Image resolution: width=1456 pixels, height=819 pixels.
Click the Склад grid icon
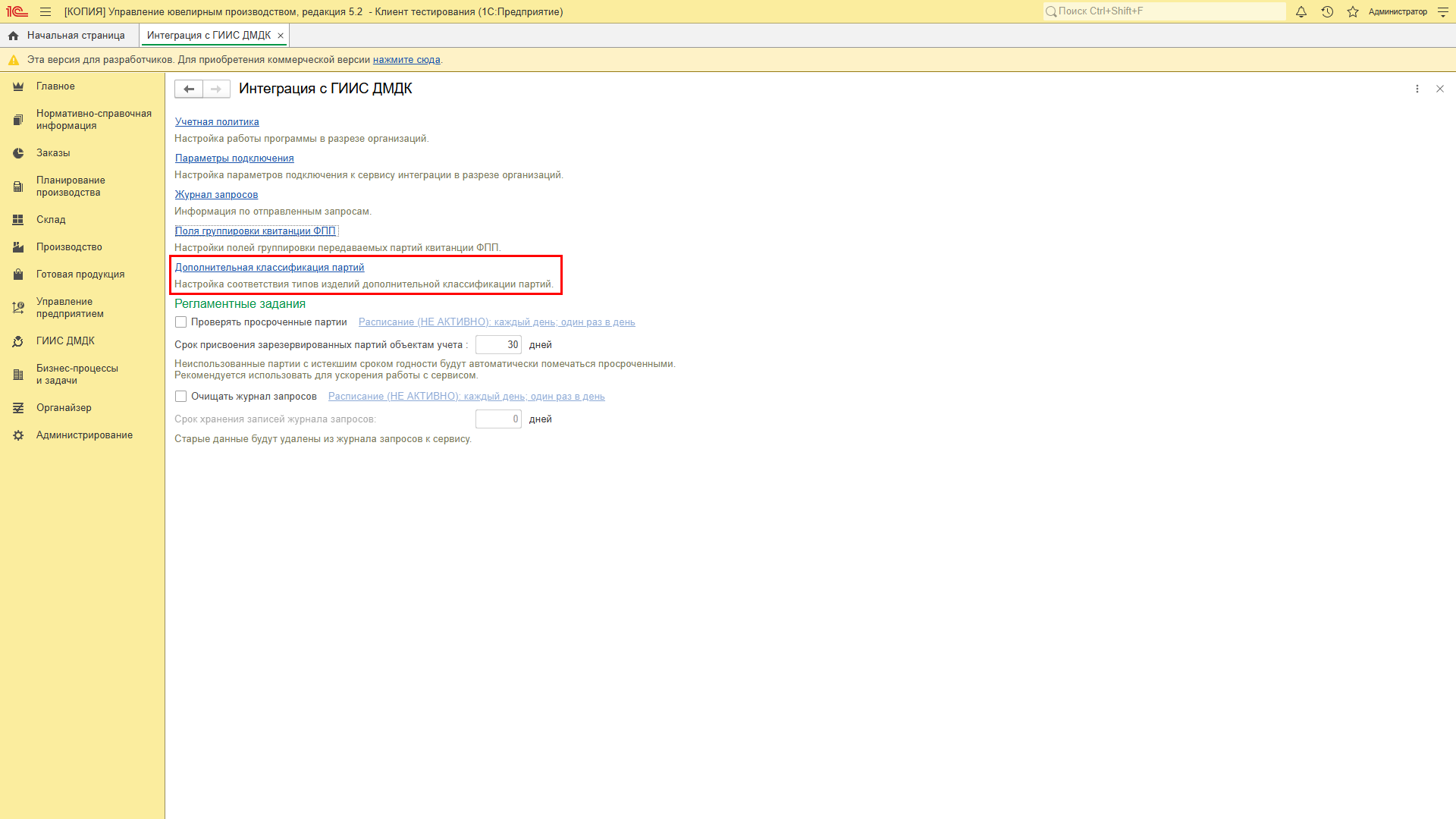pyautogui.click(x=18, y=220)
